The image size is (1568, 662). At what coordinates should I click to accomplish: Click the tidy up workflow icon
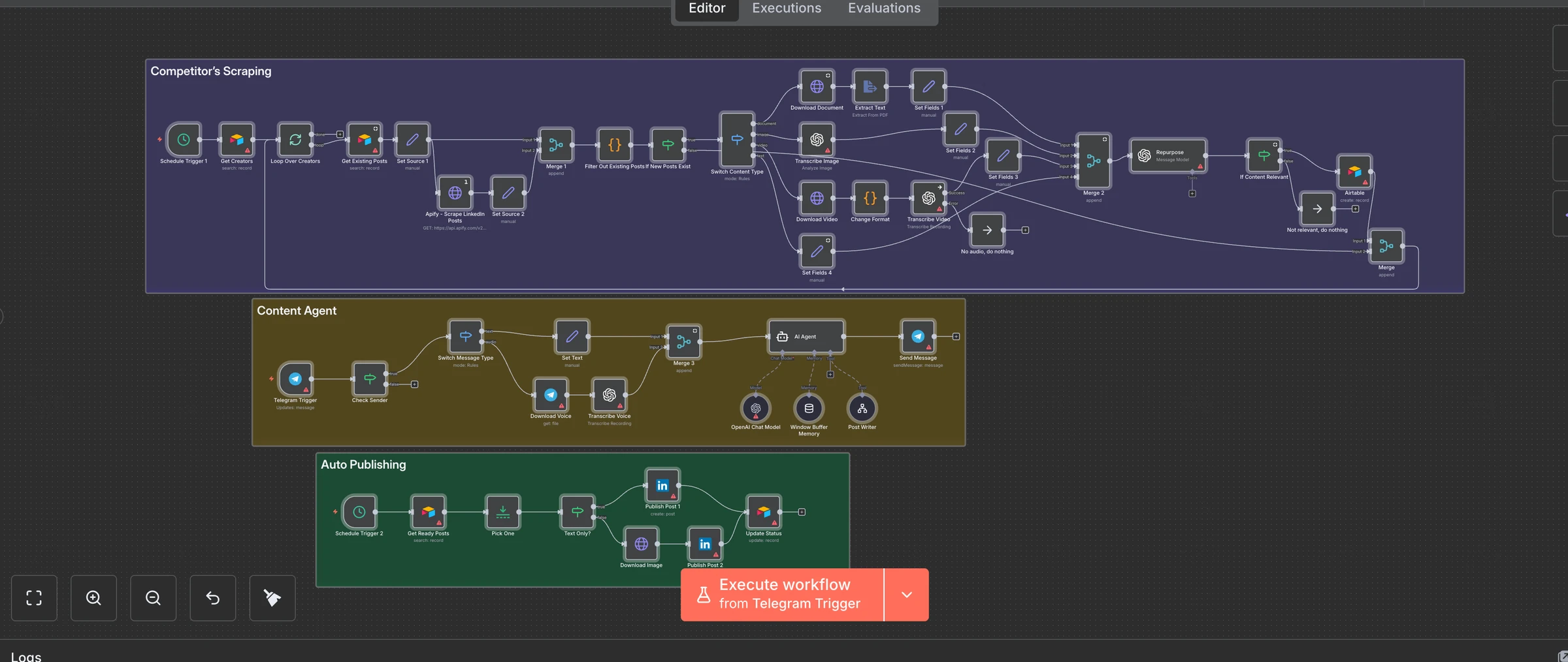(x=272, y=598)
